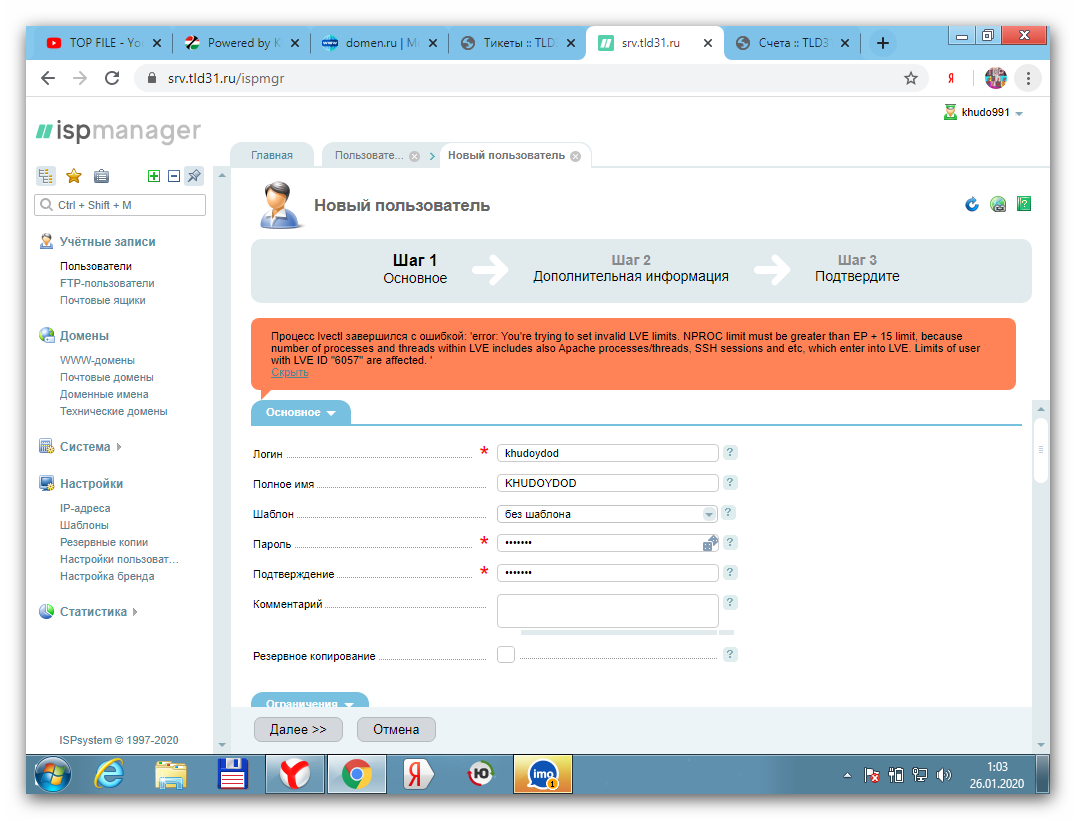Click the favorites star icon in sidebar
Image resolution: width=1076 pixels, height=820 pixels.
pos(73,176)
